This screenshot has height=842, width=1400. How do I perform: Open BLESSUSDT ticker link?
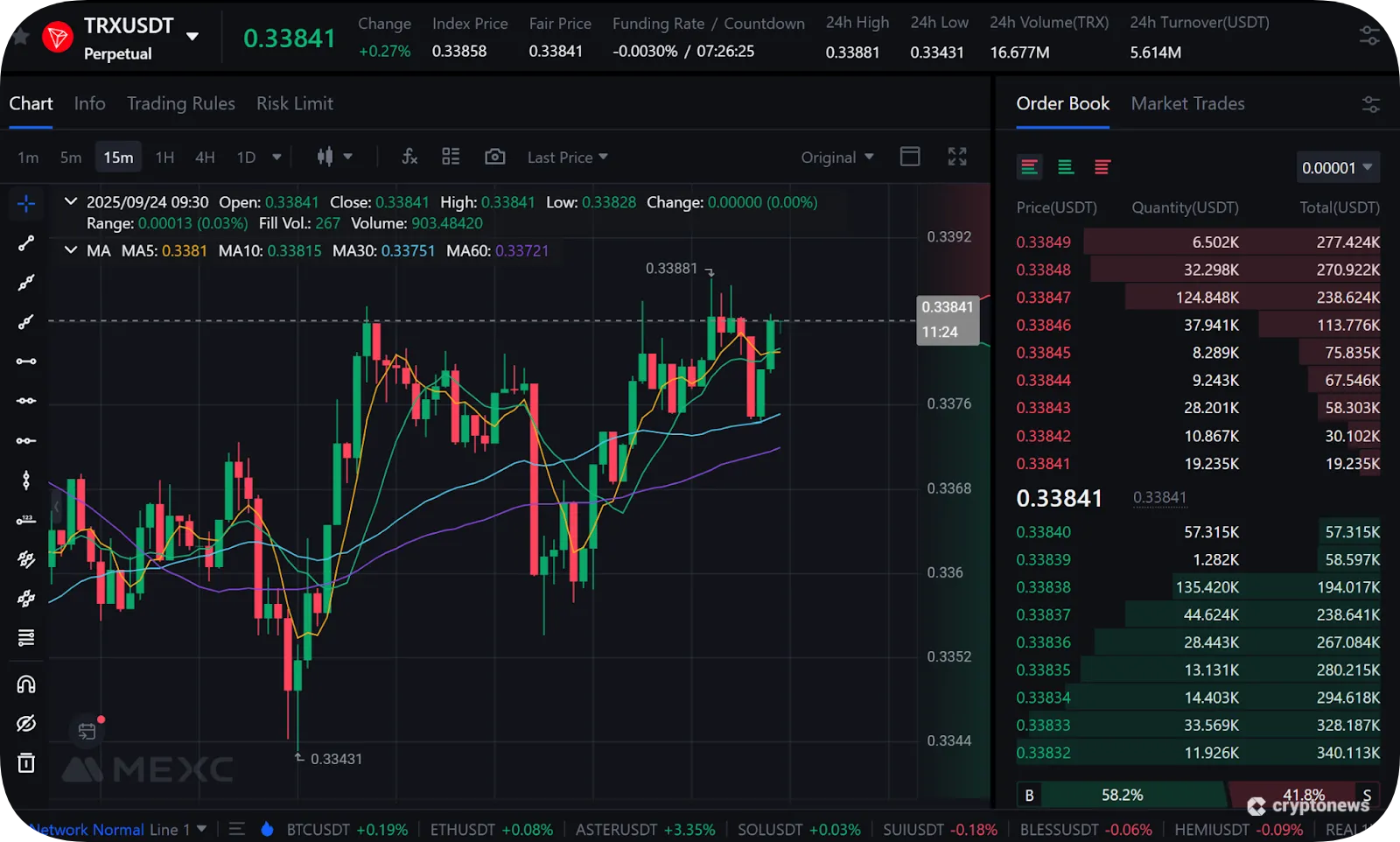pos(1086,829)
